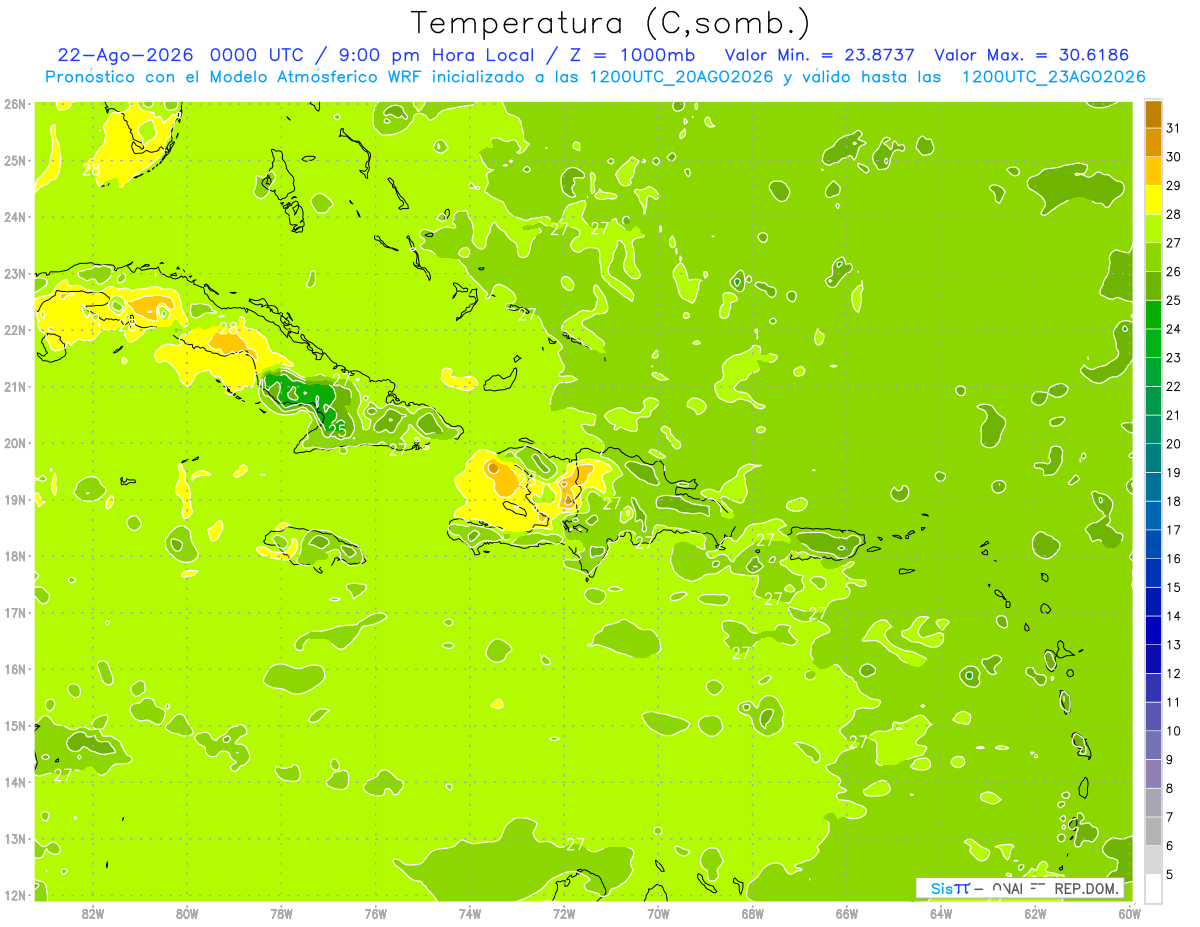Click the 31 label on the color scale
This screenshot has height=927, width=1200.
(1174, 129)
